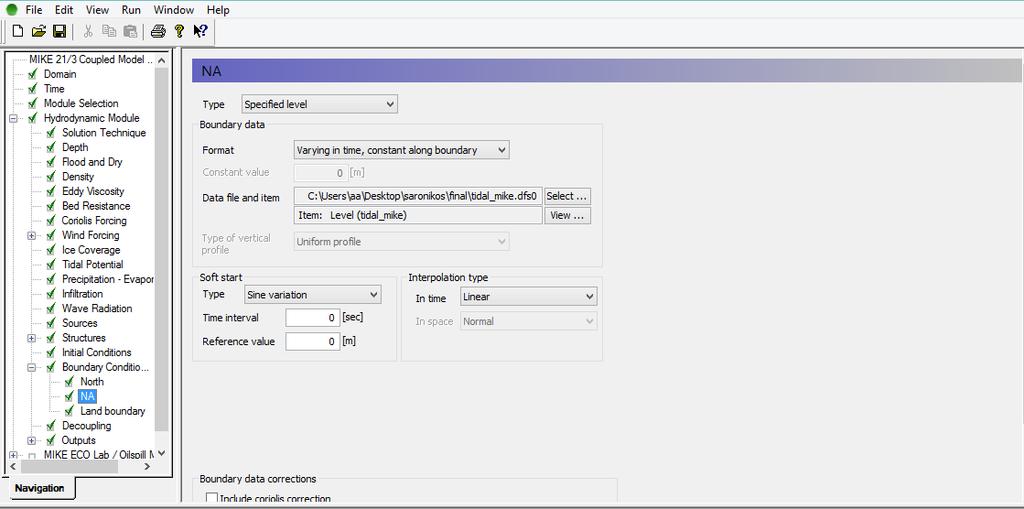Click the Open folder toolbar icon
The width and height of the screenshot is (1024, 509).
(39, 31)
